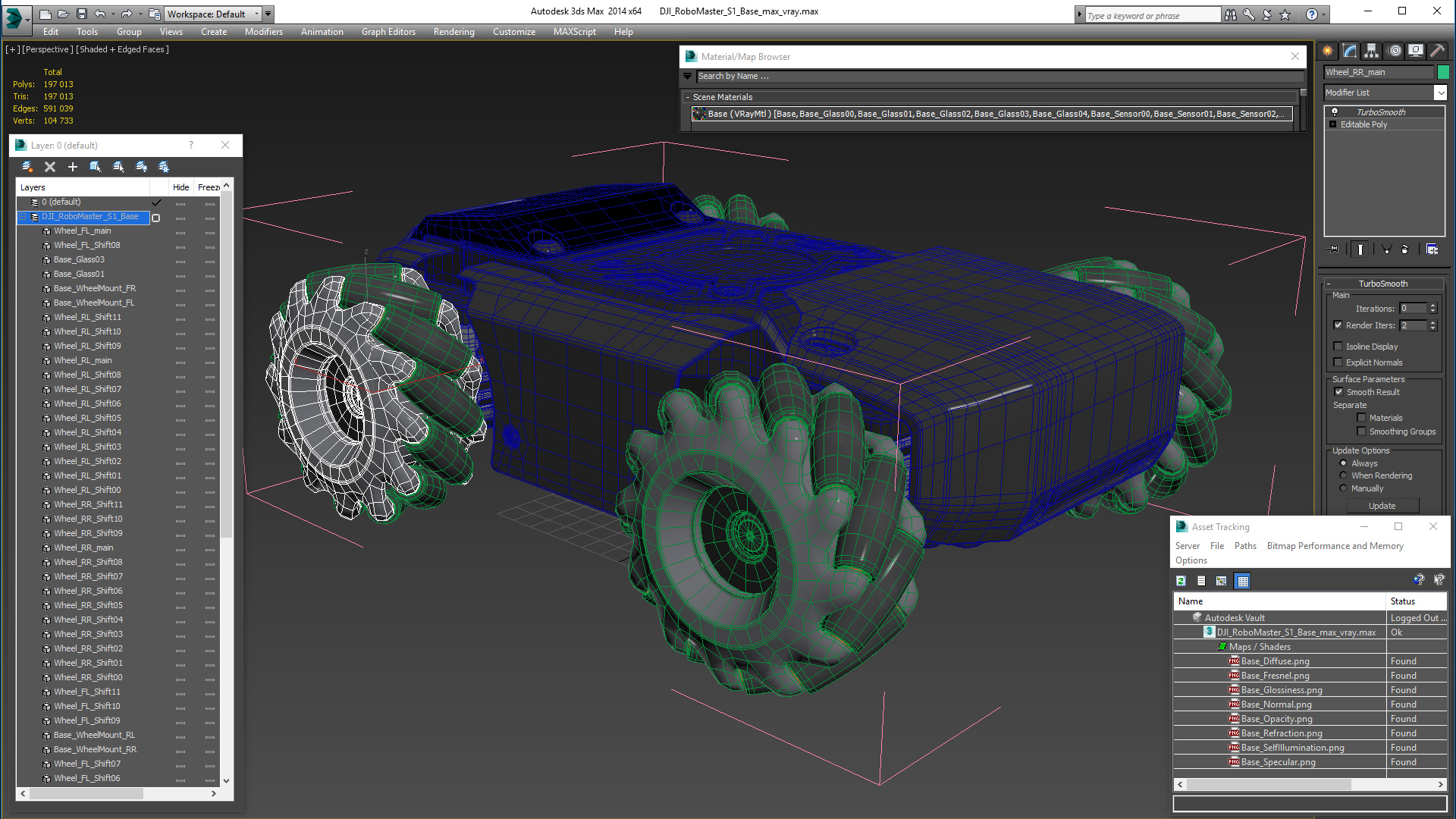Increase TurboSmooth Iterations spinner

(1432, 306)
